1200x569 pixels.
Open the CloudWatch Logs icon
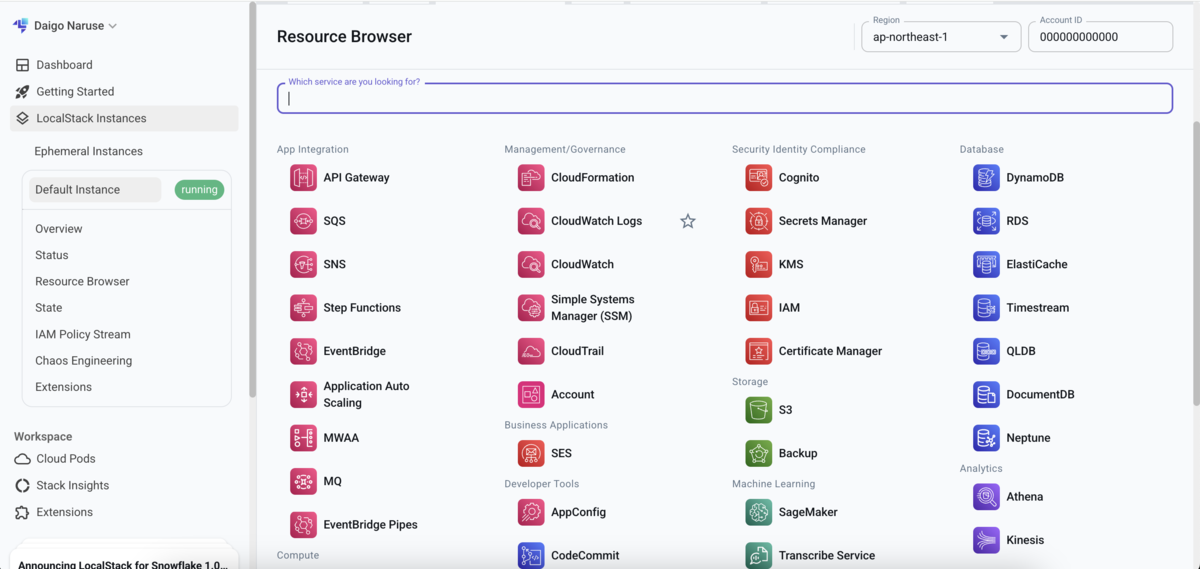531,221
